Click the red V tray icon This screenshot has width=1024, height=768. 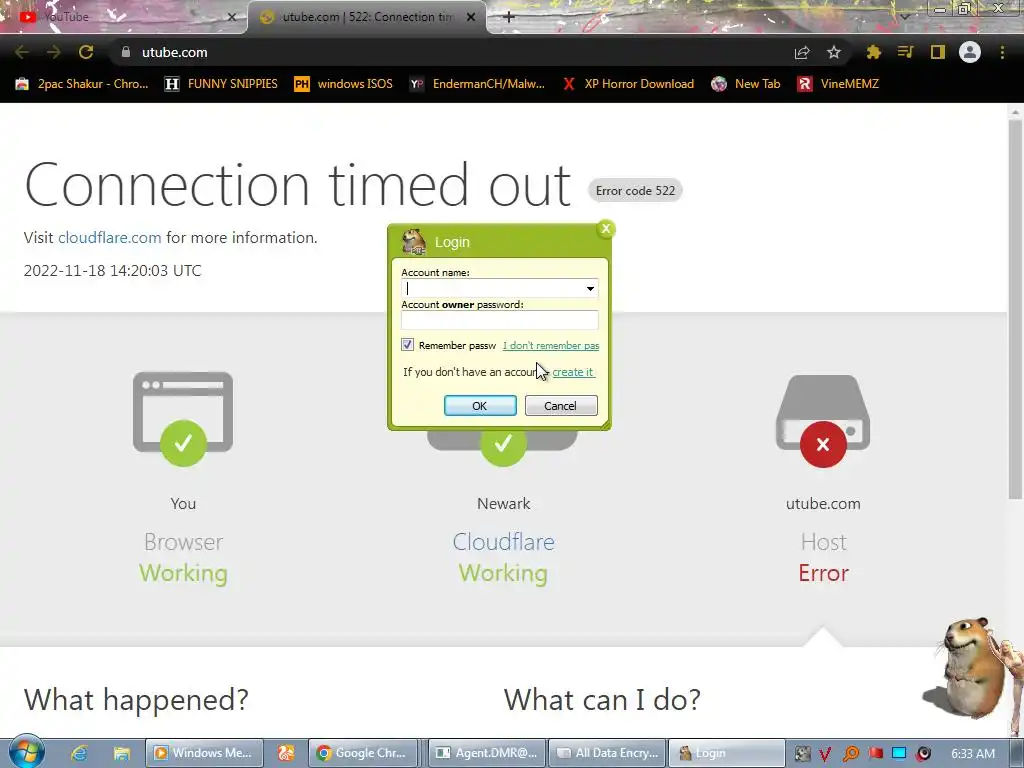click(825, 754)
